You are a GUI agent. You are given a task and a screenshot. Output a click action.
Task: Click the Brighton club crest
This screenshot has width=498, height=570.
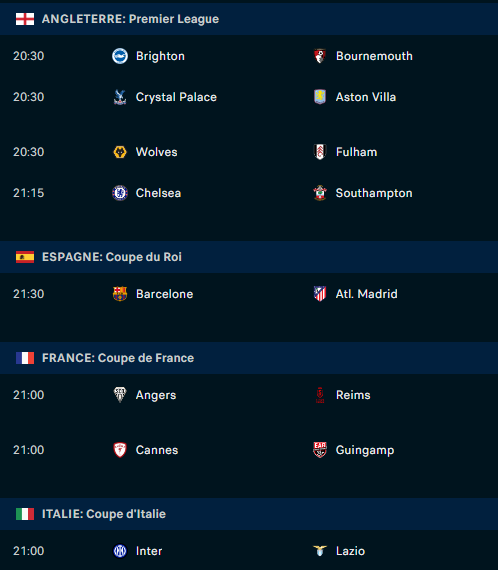(x=120, y=56)
